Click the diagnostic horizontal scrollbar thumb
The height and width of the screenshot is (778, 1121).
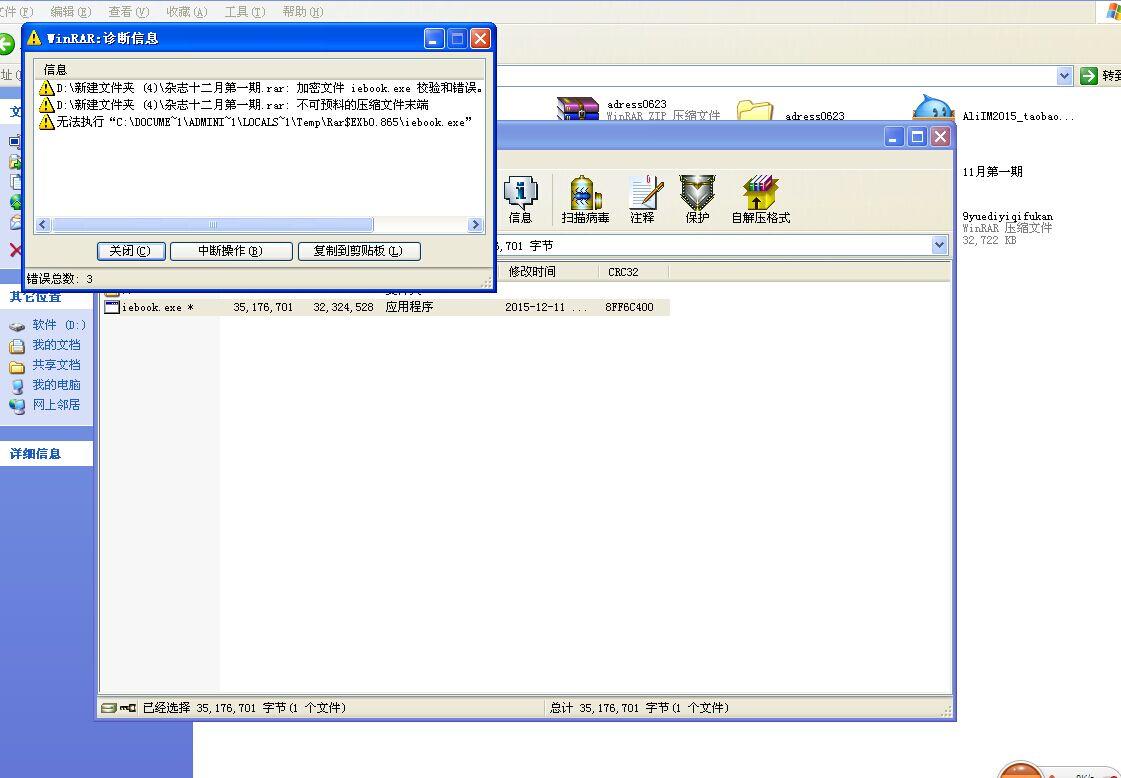(212, 225)
